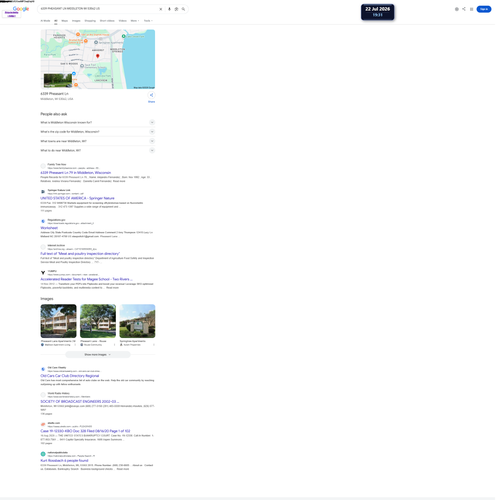This screenshot has height=500, width=498.
Task: Select the All results tab
Action: tap(56, 21)
